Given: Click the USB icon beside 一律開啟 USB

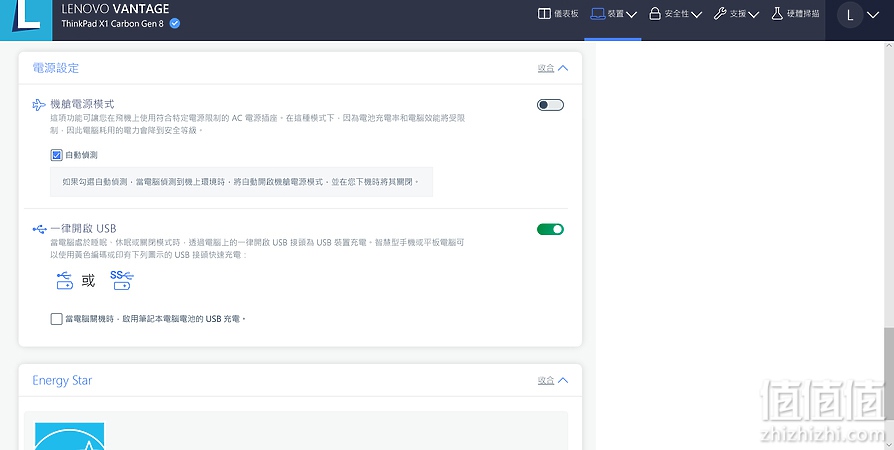Looking at the screenshot, I should click(x=39, y=229).
